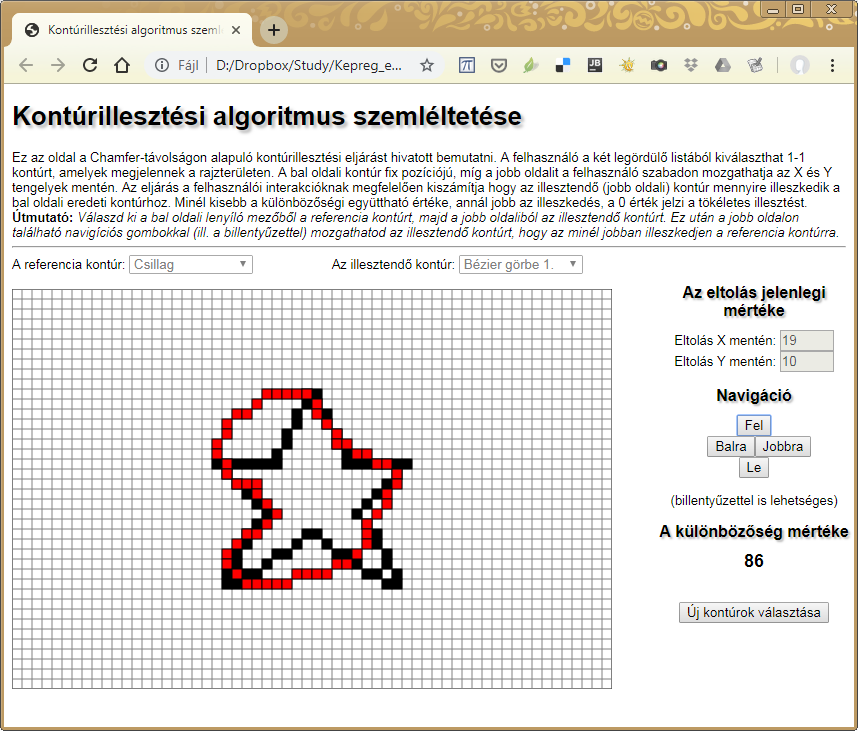Click the user profile avatar icon
858x731 pixels.
point(799,66)
